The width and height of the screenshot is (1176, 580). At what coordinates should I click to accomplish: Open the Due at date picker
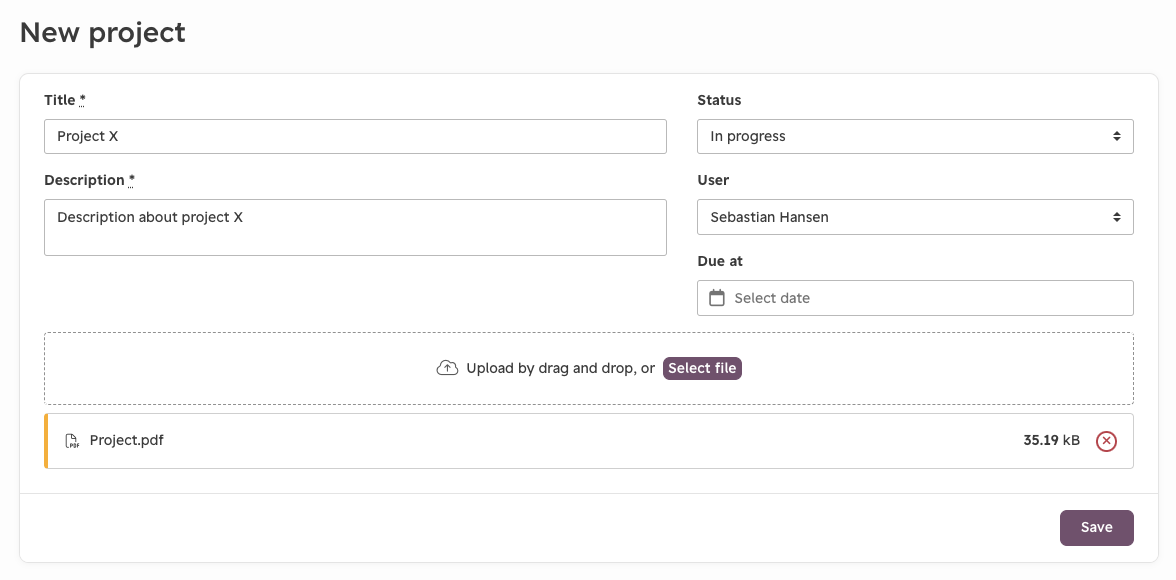pos(915,298)
